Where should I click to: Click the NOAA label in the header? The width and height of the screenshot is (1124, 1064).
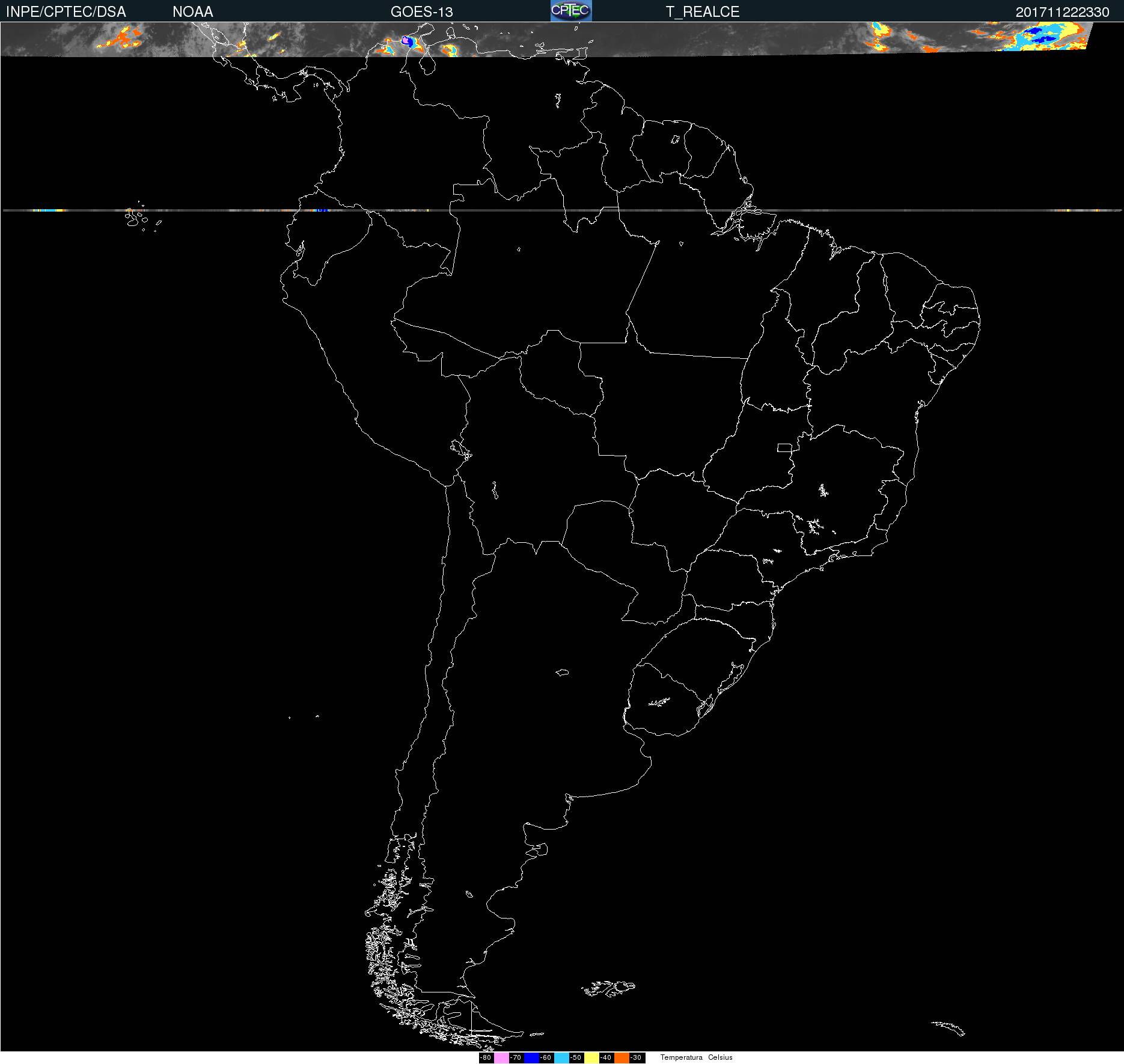point(193,12)
